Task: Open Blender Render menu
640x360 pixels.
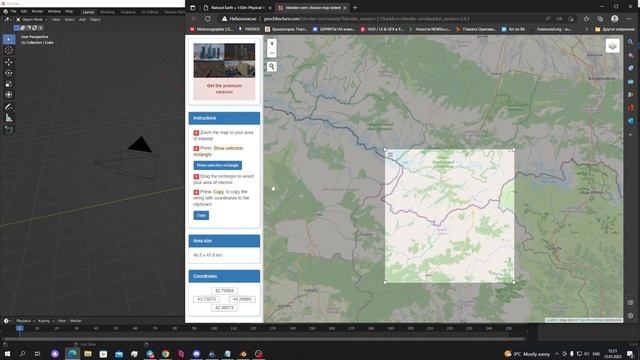Action: pos(37,11)
